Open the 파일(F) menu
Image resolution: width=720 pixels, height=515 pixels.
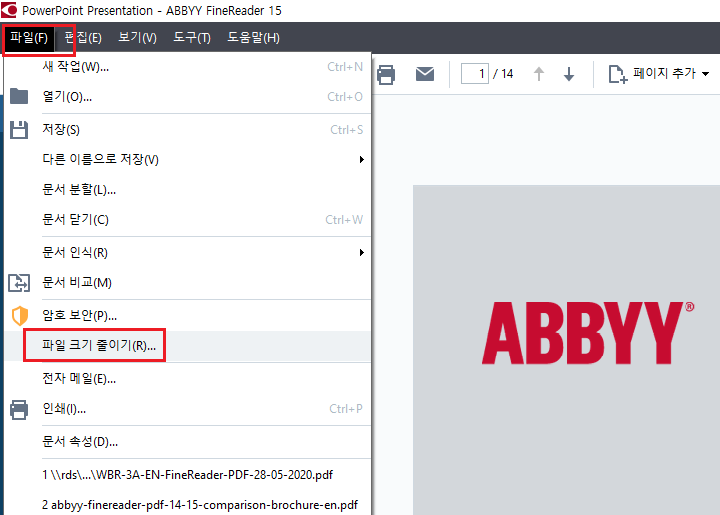click(29, 38)
